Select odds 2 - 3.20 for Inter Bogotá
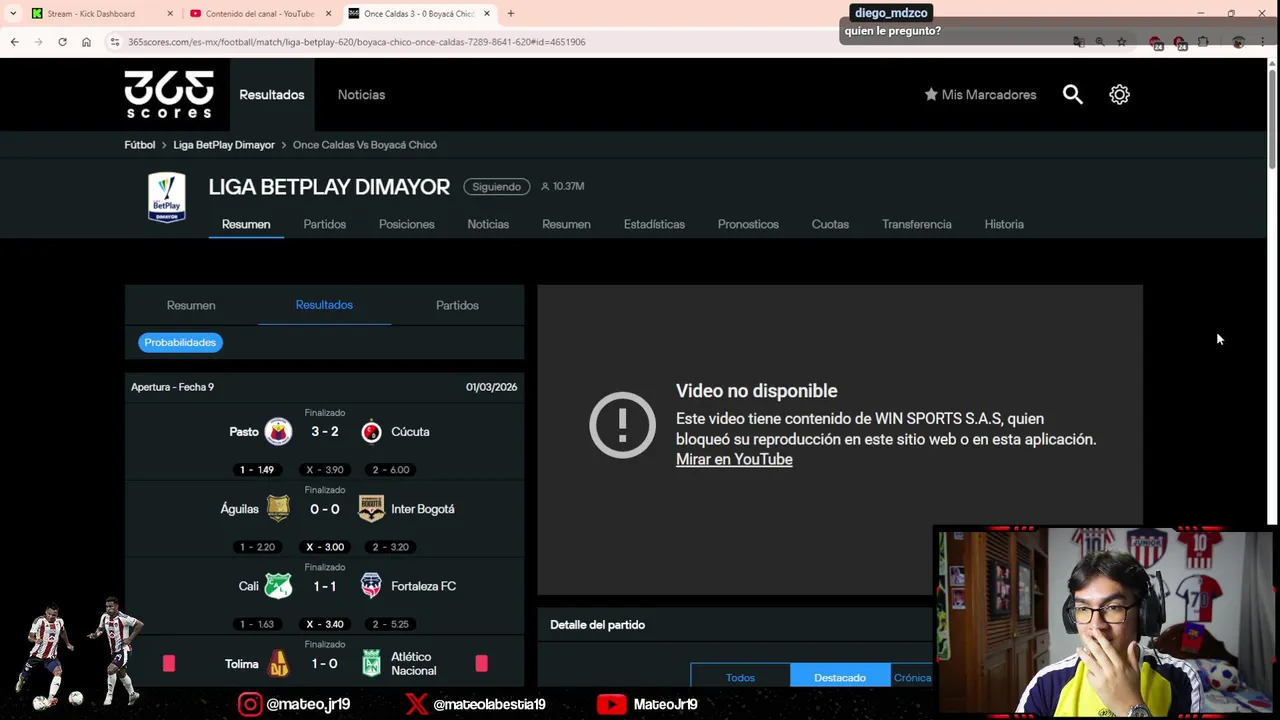The image size is (1280, 720). coord(391,547)
